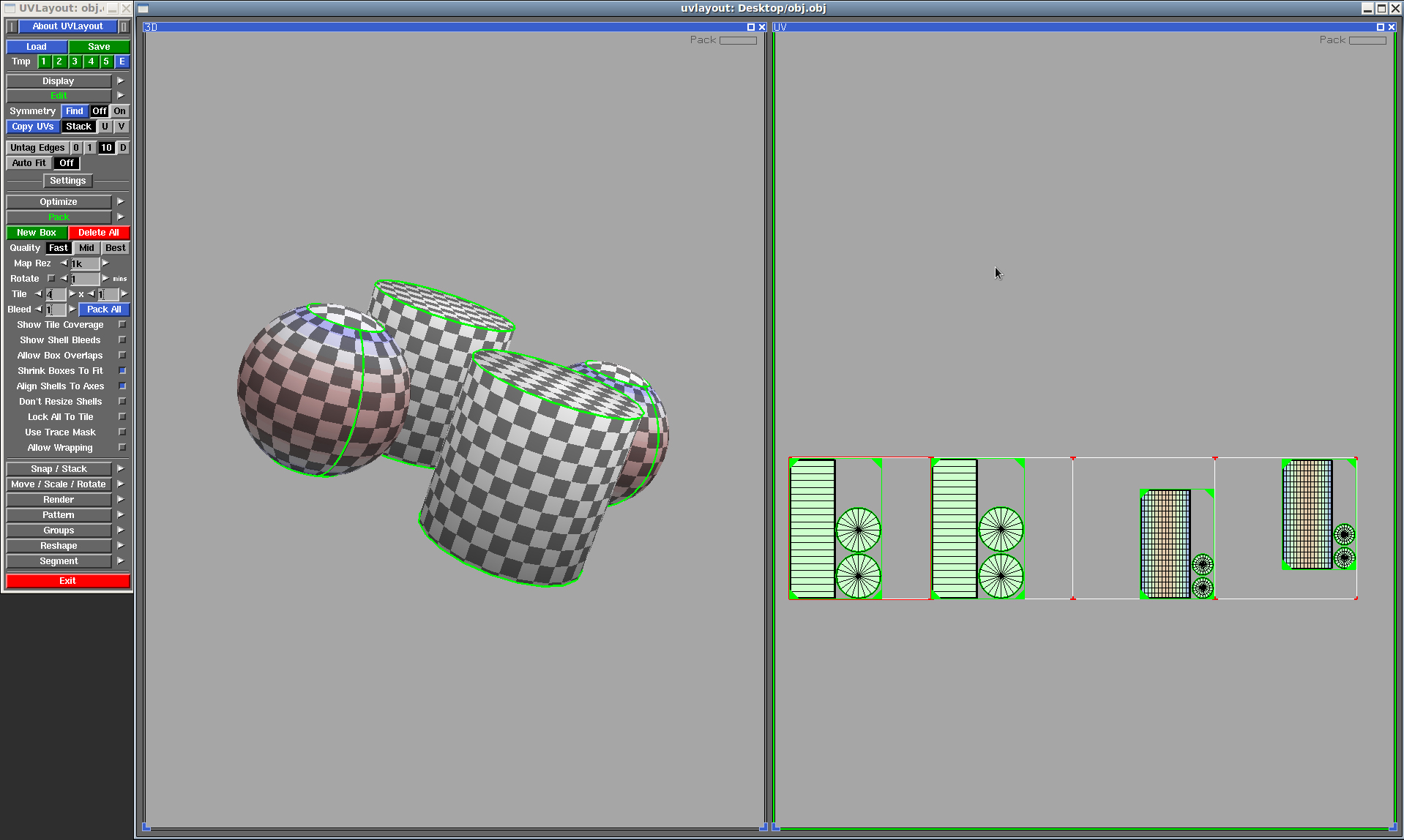Expand the Snap / Stack section arrow
This screenshot has width=1404, height=840.
(x=121, y=469)
